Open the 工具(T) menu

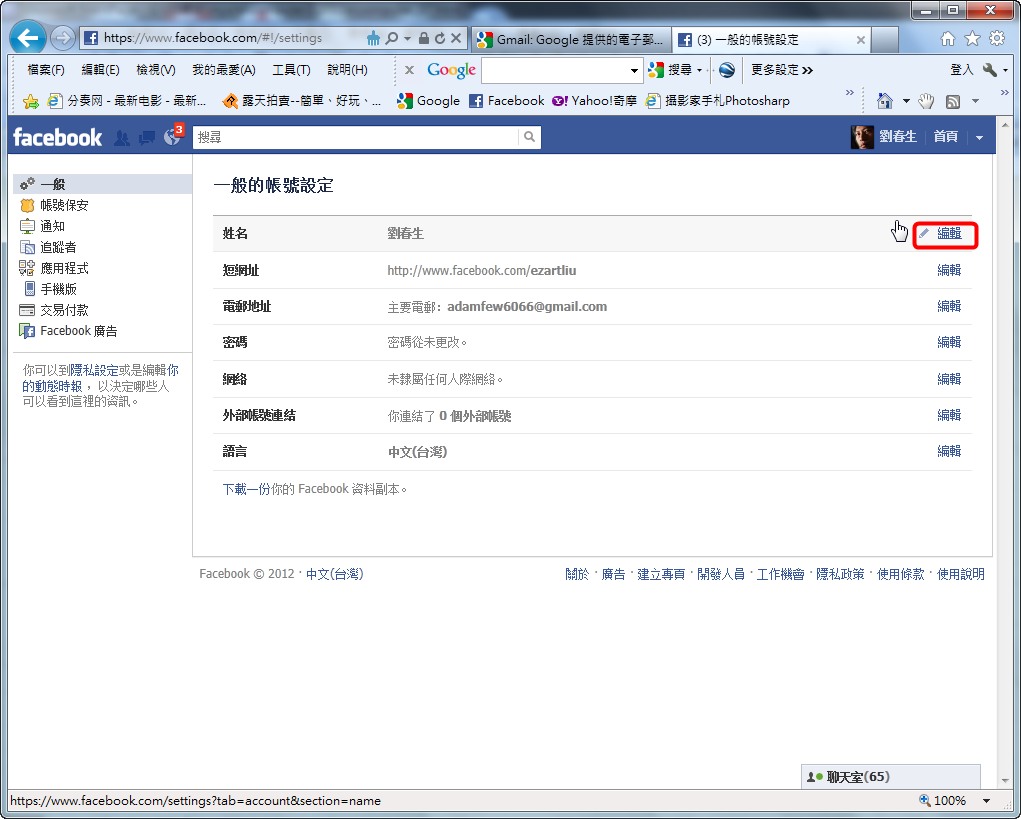point(291,70)
